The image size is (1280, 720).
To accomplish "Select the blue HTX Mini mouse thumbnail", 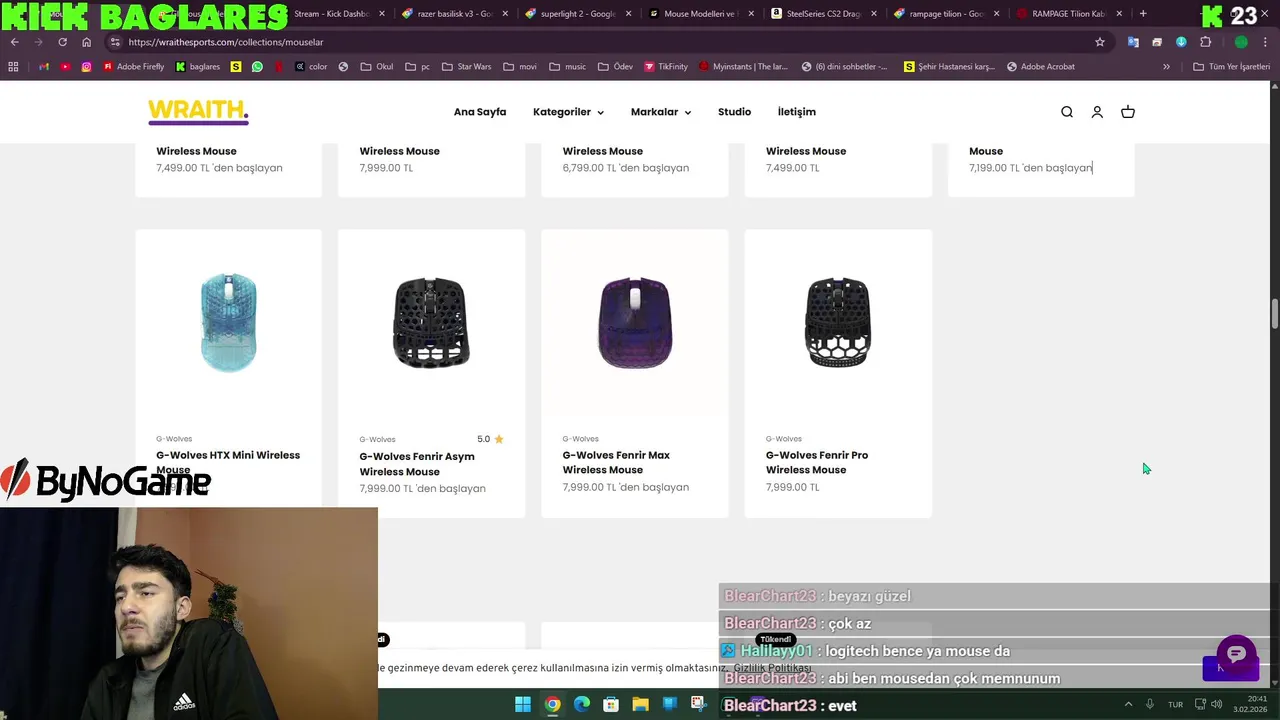I will pos(228,322).
